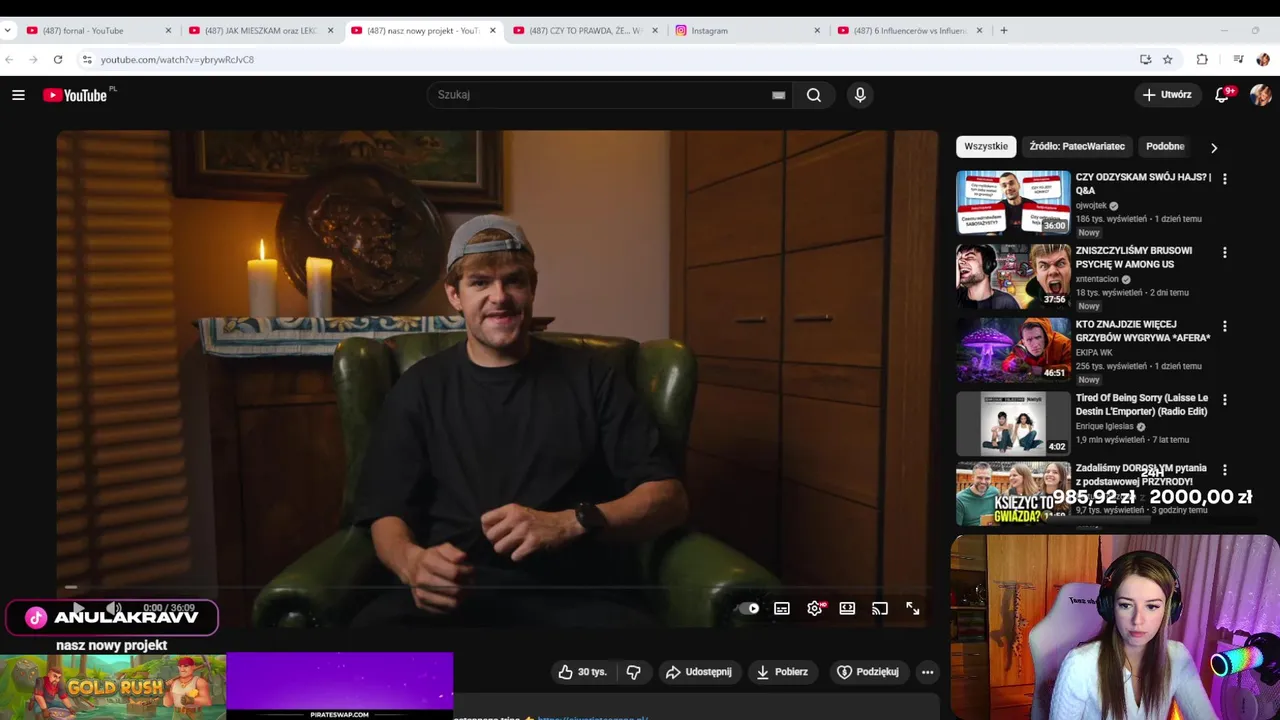Open the on-screen keyboard in search box
The width and height of the screenshot is (1280, 720).
tap(778, 95)
